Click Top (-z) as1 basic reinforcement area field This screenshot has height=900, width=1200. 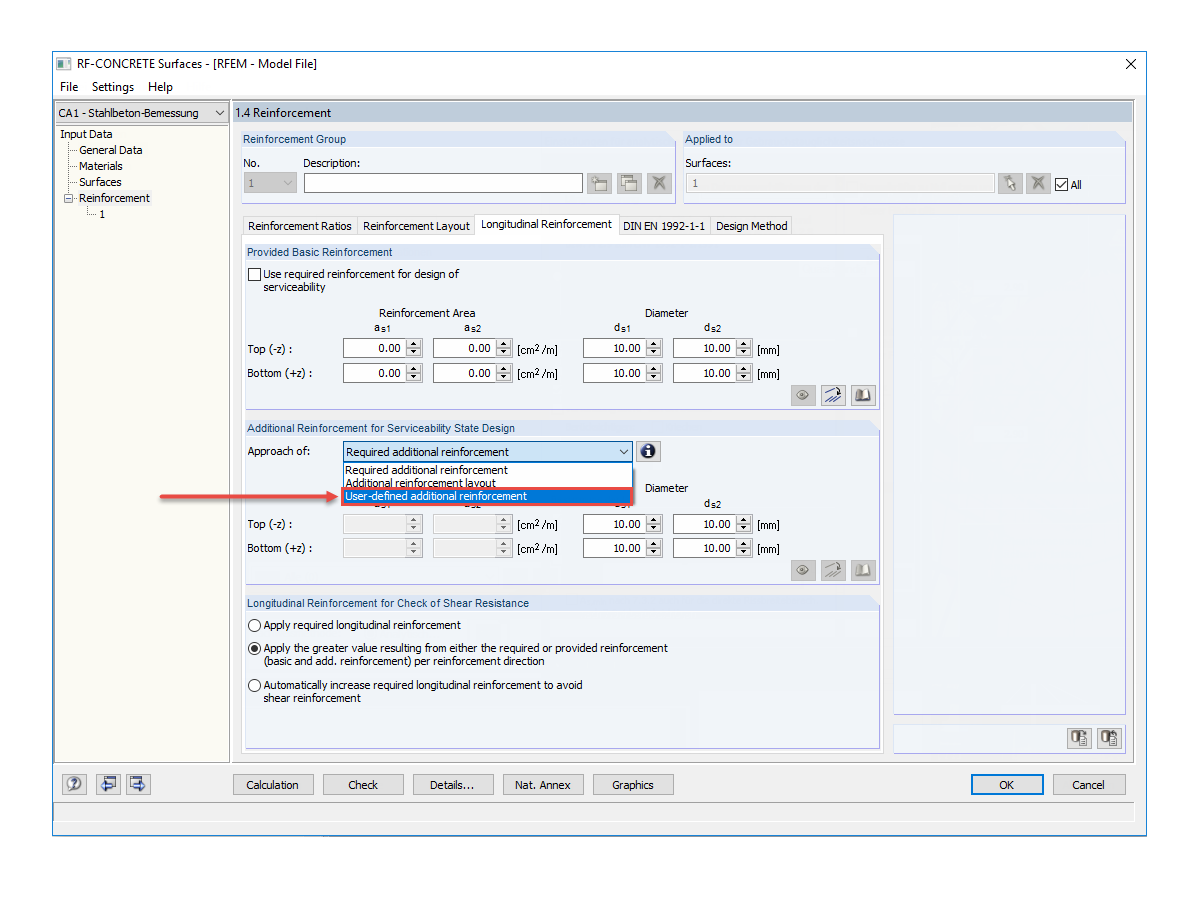(374, 348)
